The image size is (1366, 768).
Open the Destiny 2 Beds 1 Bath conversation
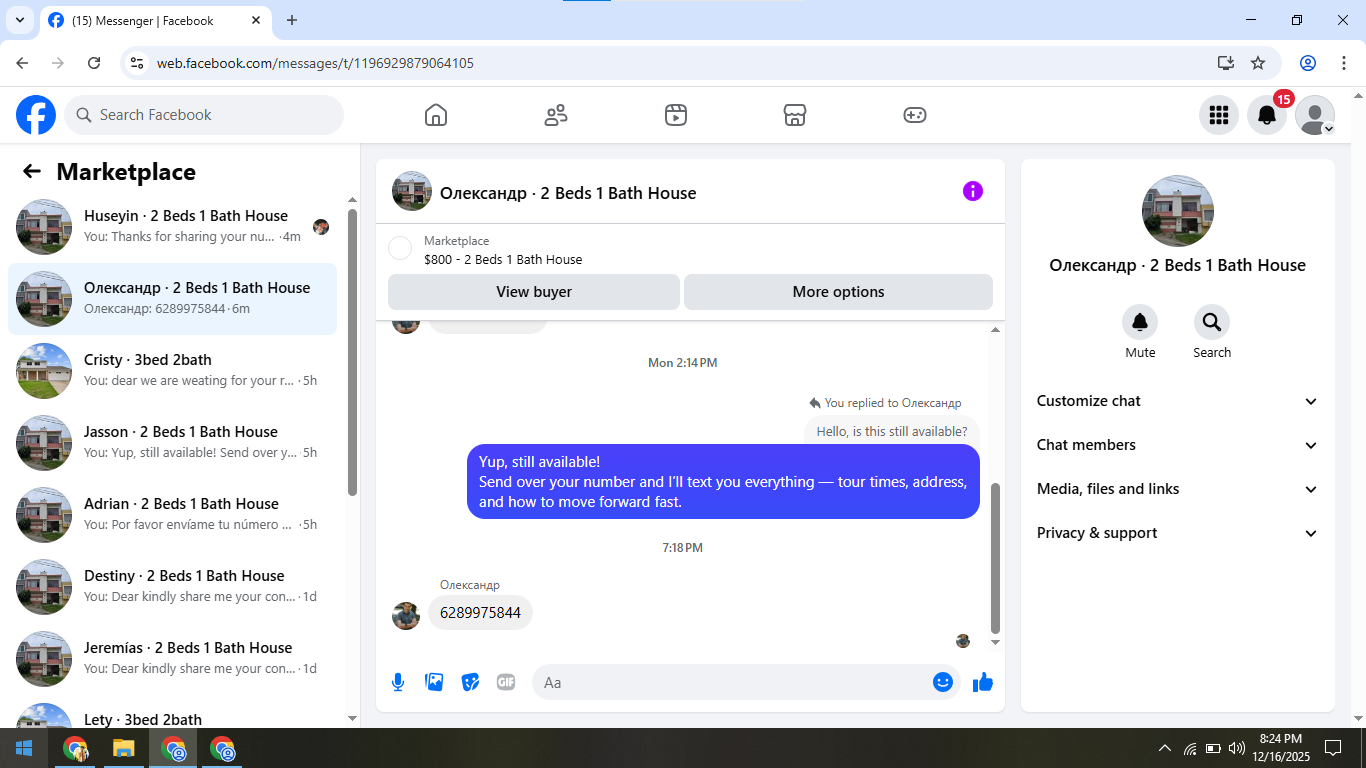click(172, 587)
